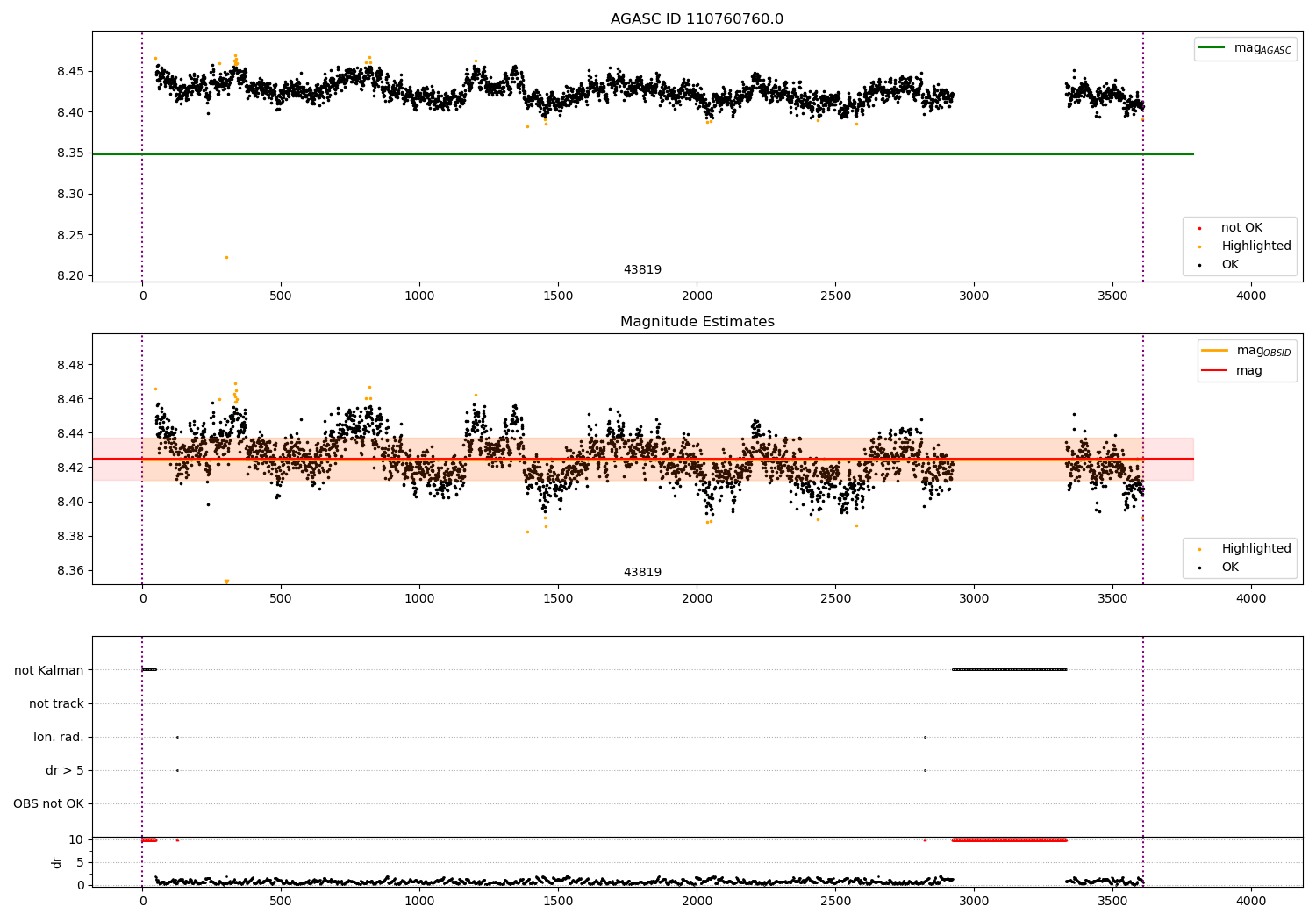Screen dimensions: 1316x921
Task: Click the horizontal red mag line
Action: coord(642,459)
